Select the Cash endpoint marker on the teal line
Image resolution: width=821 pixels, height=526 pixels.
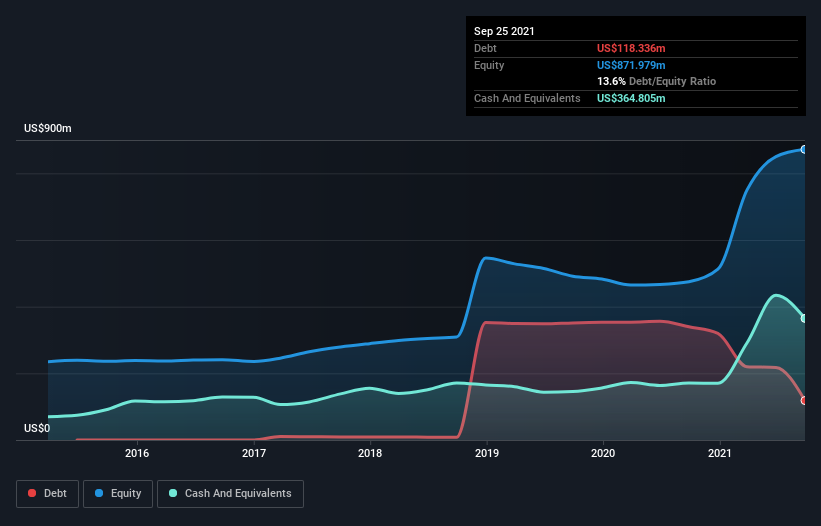point(804,318)
